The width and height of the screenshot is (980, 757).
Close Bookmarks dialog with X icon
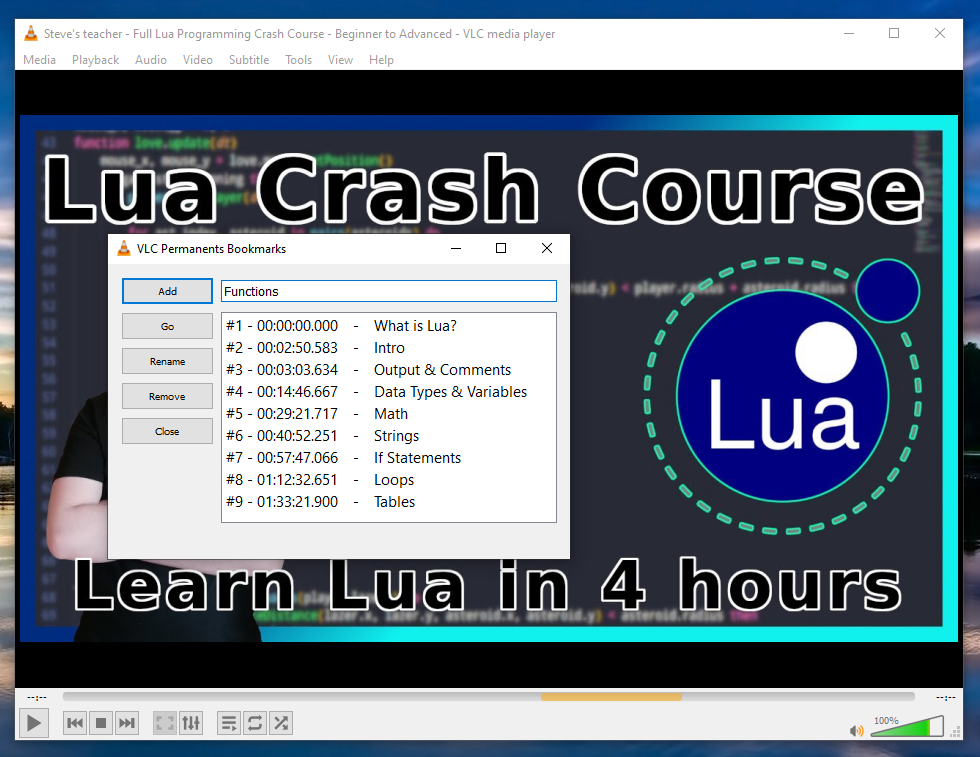547,248
